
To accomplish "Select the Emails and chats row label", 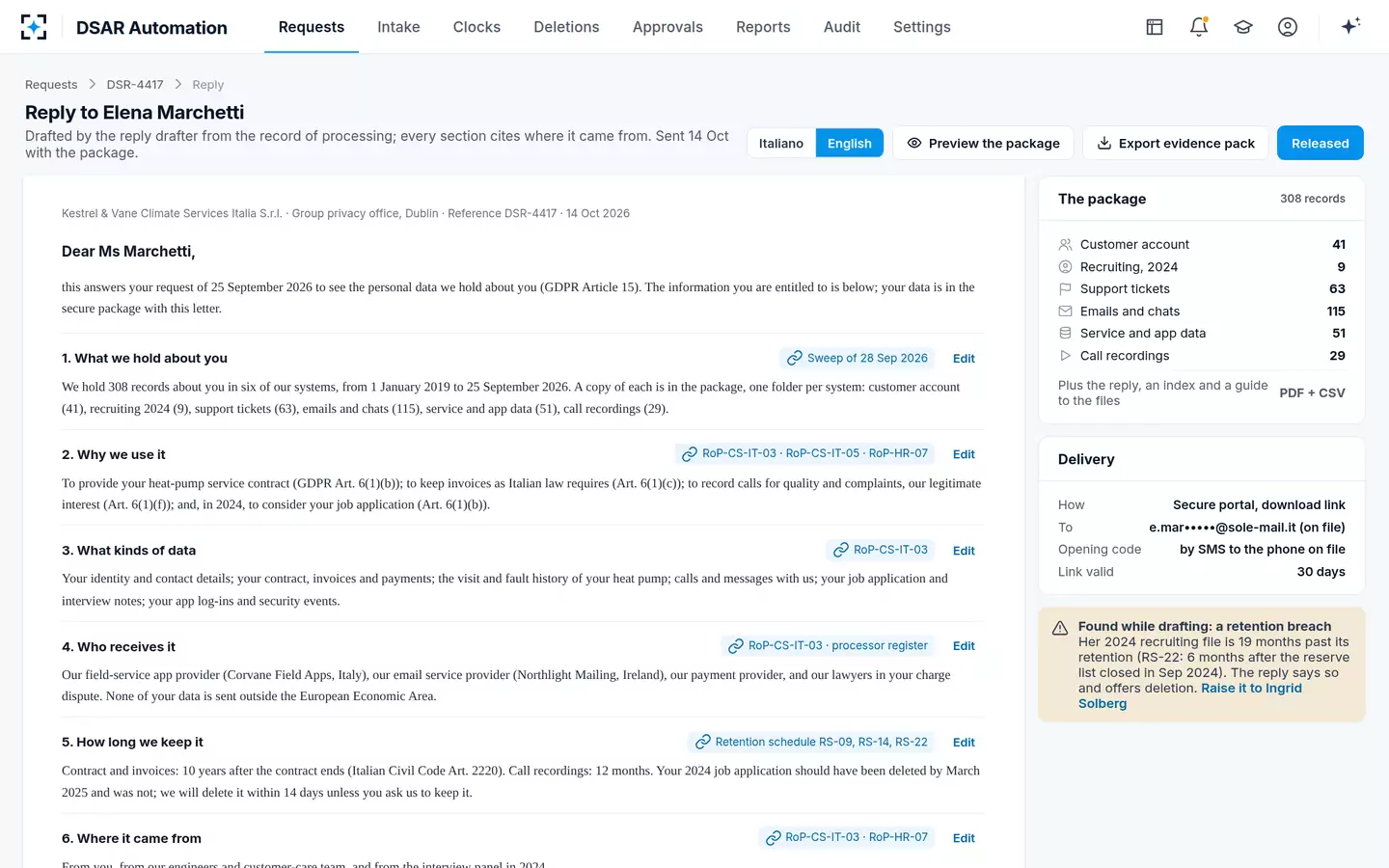I will click(1130, 312).
